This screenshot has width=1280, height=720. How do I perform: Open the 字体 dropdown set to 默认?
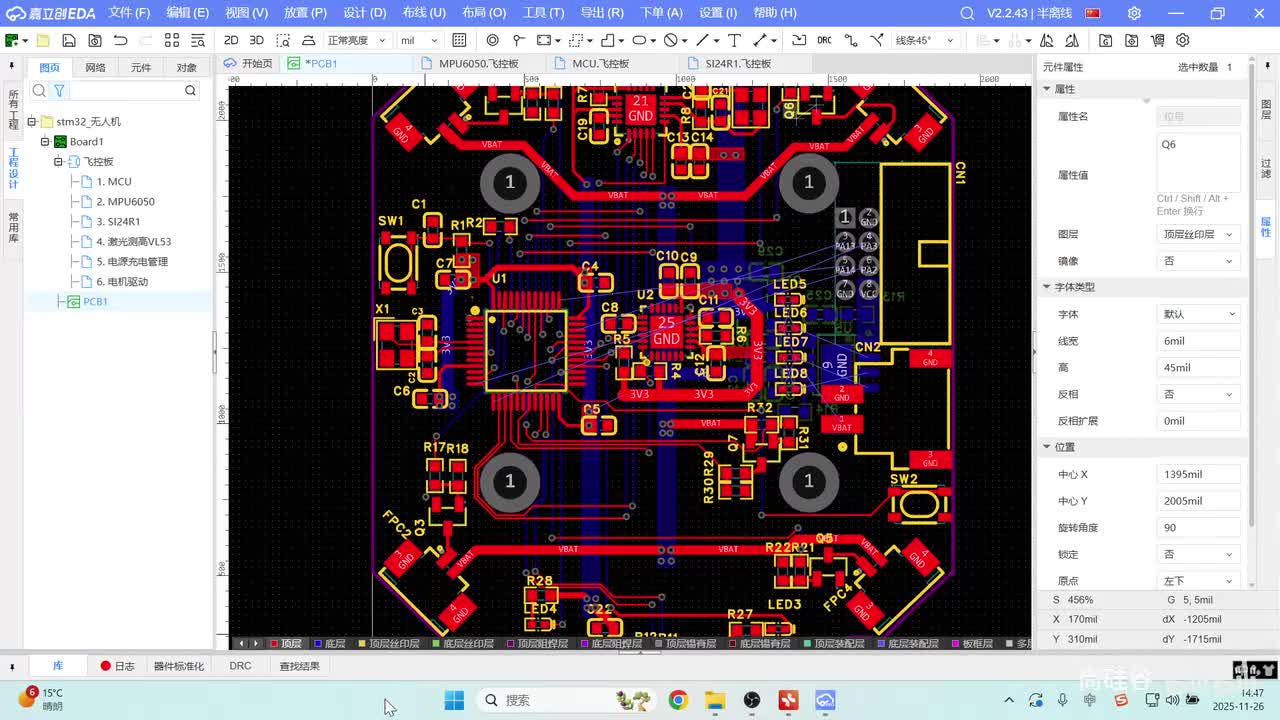[1199, 314]
